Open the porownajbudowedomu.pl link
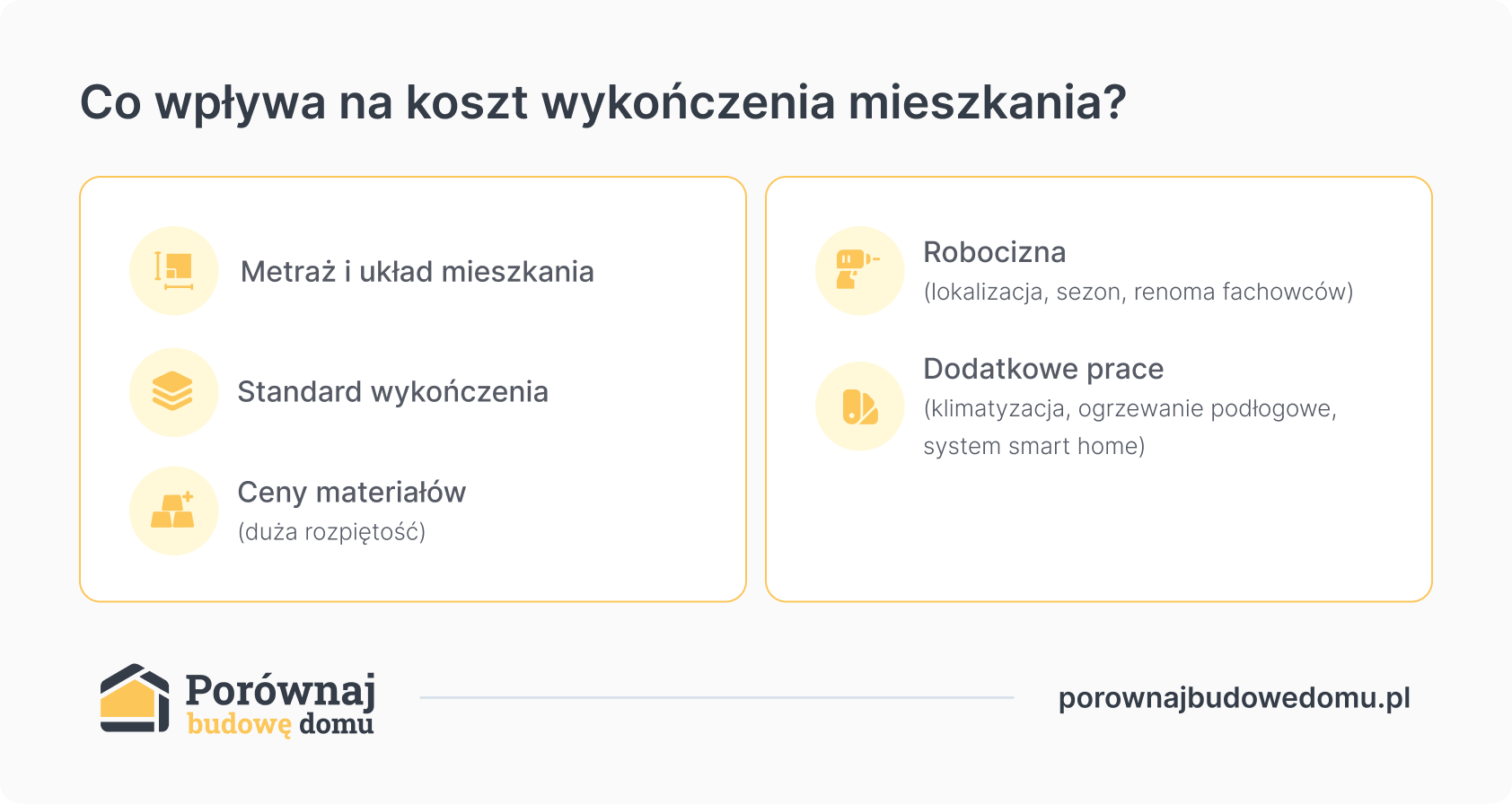Screen dimensions: 1512x804 coord(1234,698)
